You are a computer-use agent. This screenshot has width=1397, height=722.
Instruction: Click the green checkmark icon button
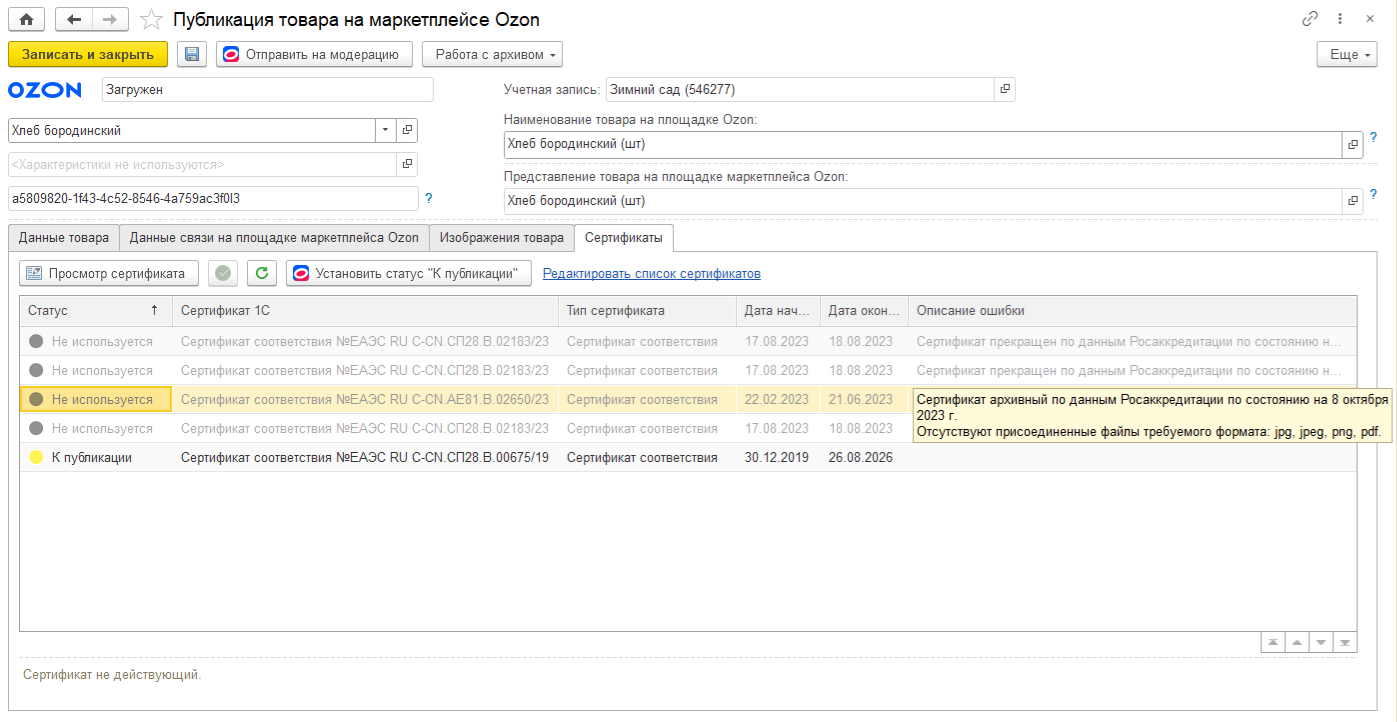(x=224, y=273)
